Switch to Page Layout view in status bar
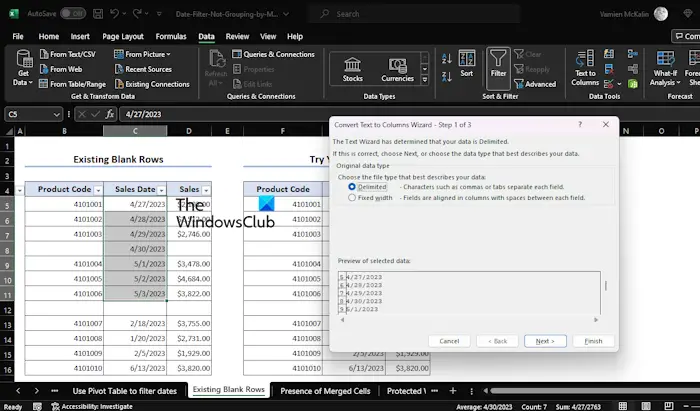Viewport: 700px width, 411px height. point(646,406)
